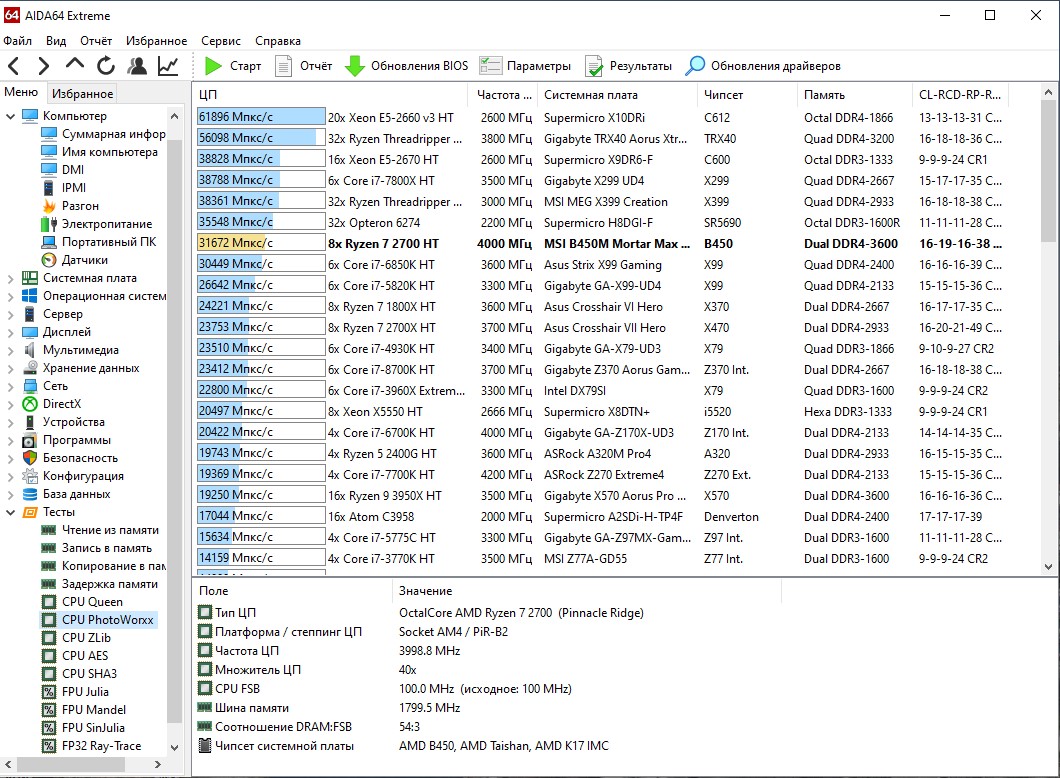This screenshot has height=778, width=1060.
Task: Open the Файл menu
Action: (x=18, y=41)
